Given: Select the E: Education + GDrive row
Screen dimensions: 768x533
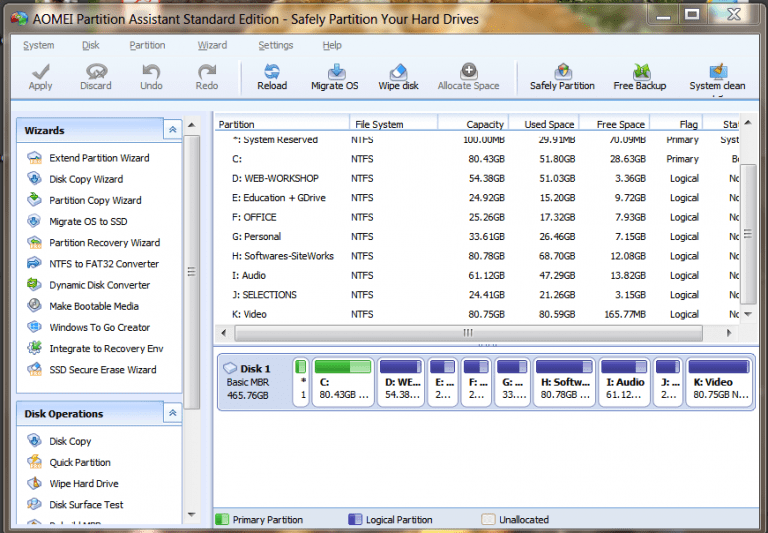Looking at the screenshot, I should pyautogui.click(x=478, y=197).
